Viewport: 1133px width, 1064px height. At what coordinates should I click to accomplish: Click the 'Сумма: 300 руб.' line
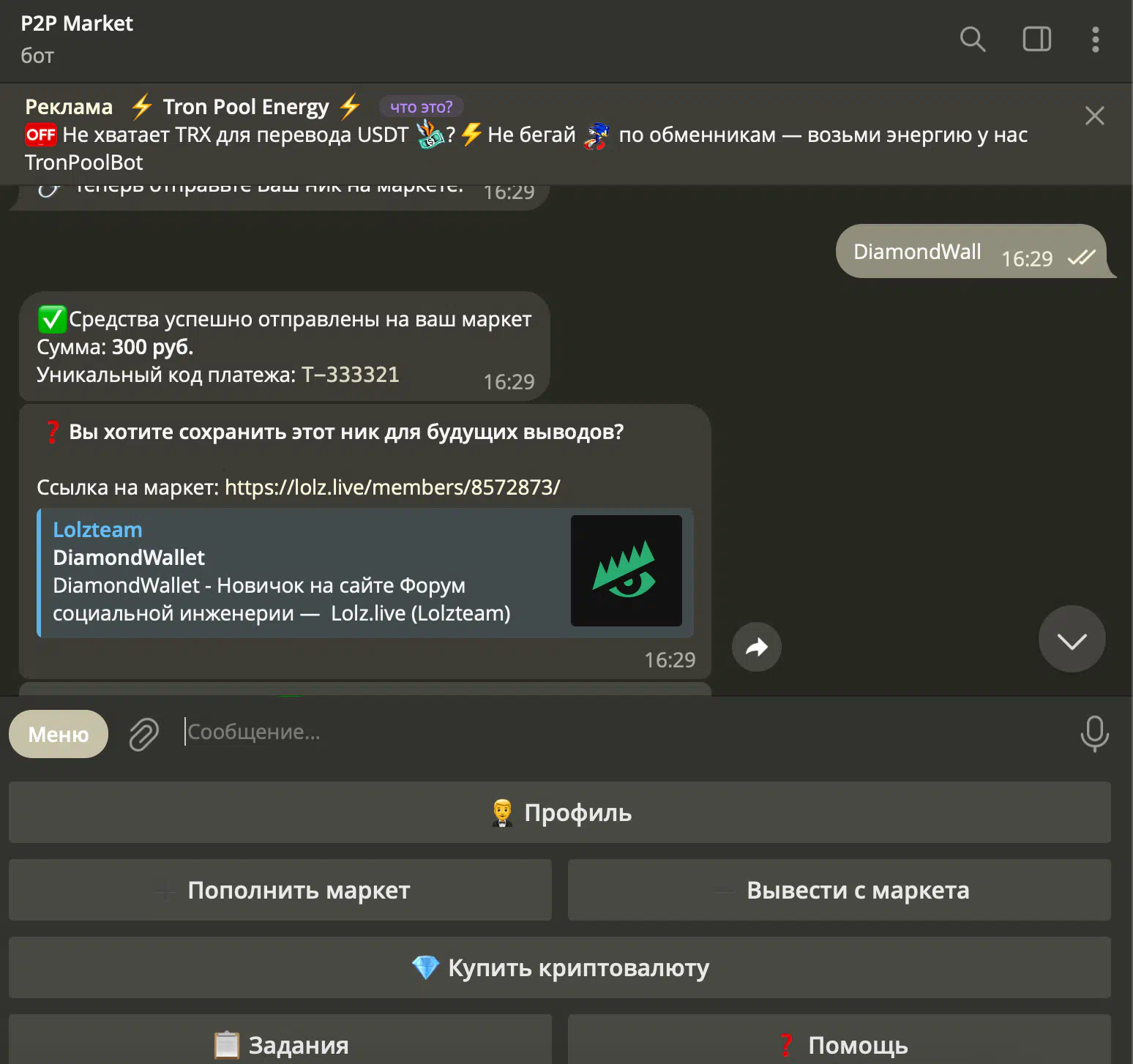click(115, 347)
